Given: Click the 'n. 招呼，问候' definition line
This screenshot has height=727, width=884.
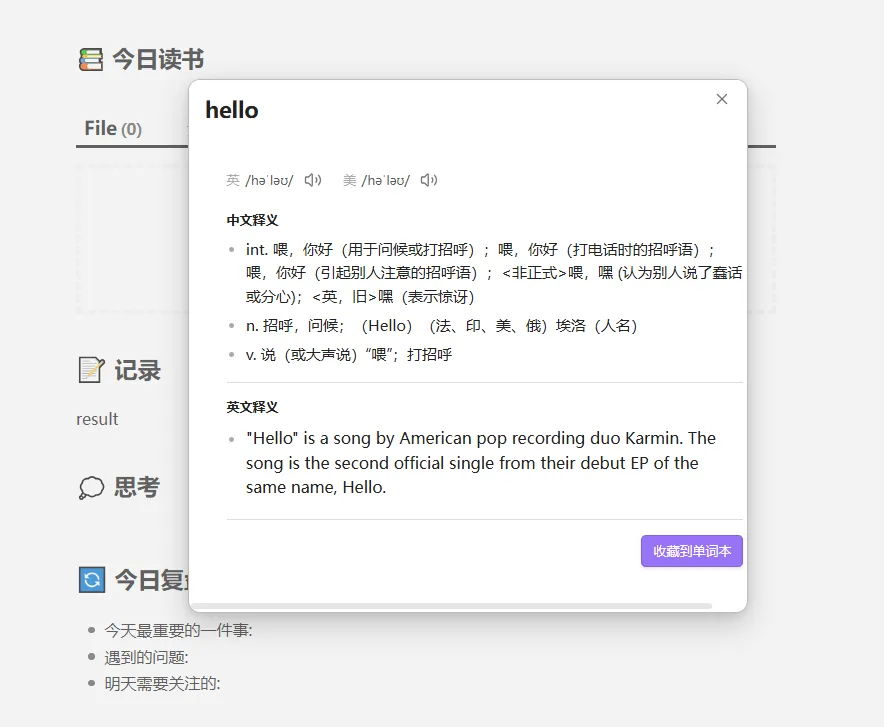Looking at the screenshot, I should click(441, 326).
